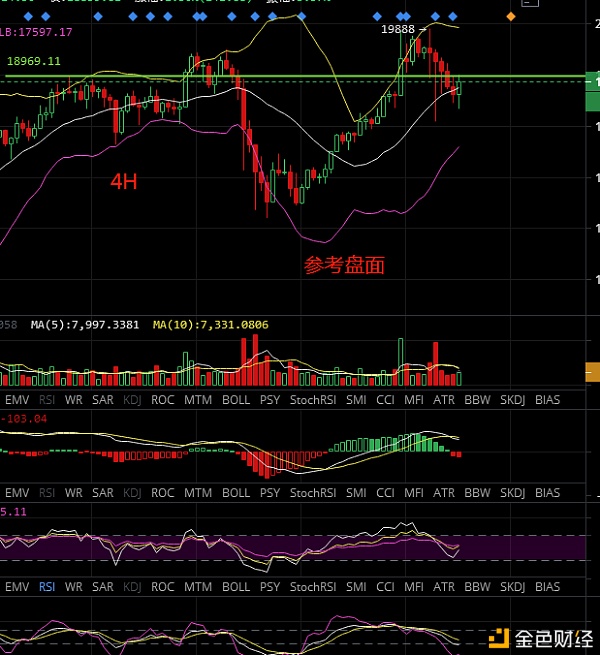Viewport: 600px width, 655px height.
Task: Choose MFI tab beneath the MACD histogram
Action: tap(414, 493)
